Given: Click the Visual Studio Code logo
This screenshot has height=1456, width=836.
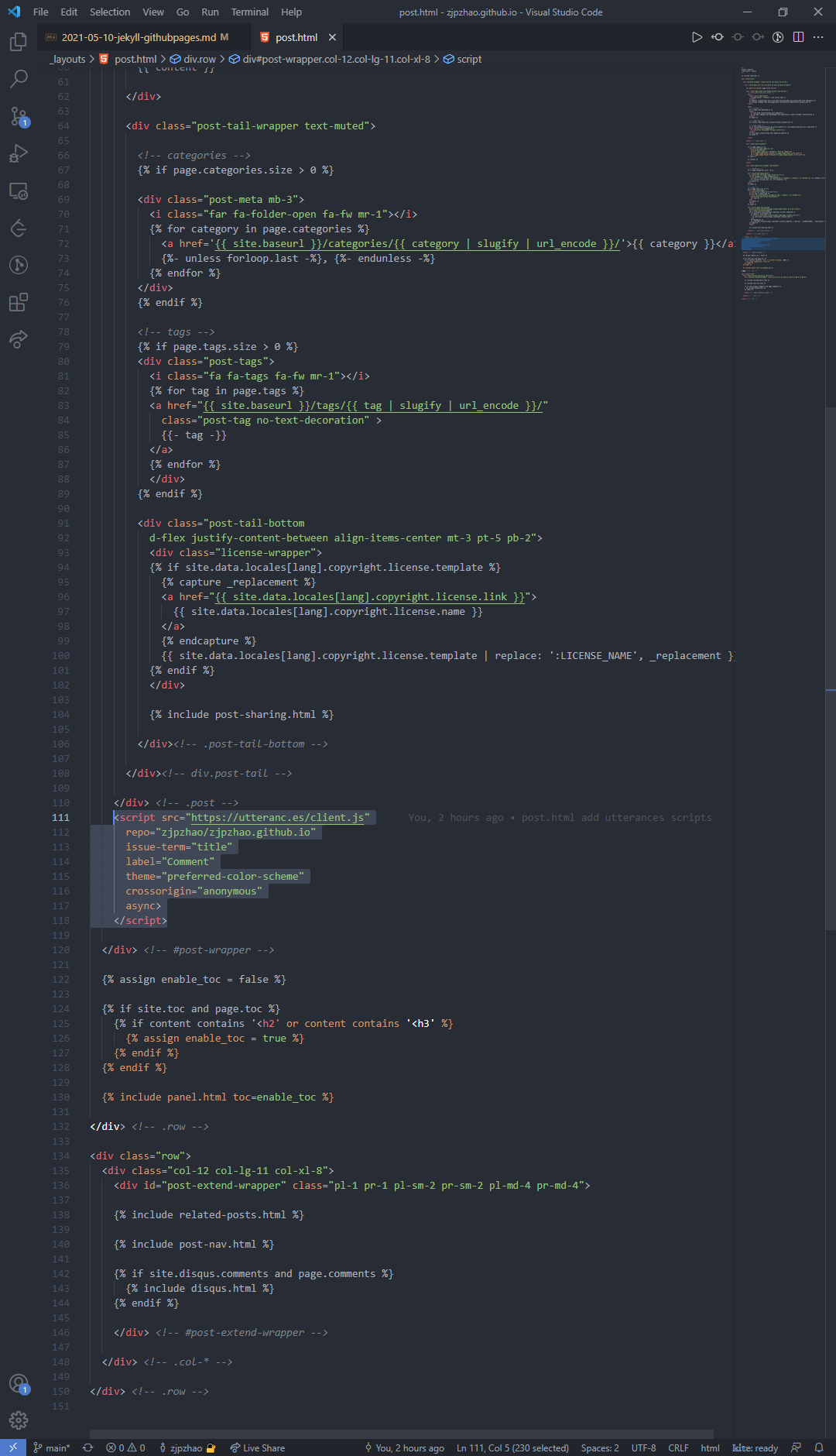Looking at the screenshot, I should click(14, 12).
